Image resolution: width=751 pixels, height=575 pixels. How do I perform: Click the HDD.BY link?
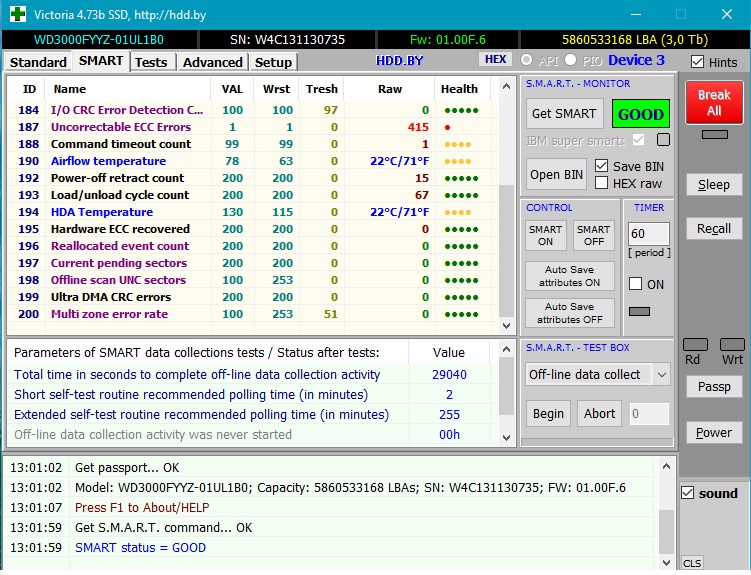point(399,60)
